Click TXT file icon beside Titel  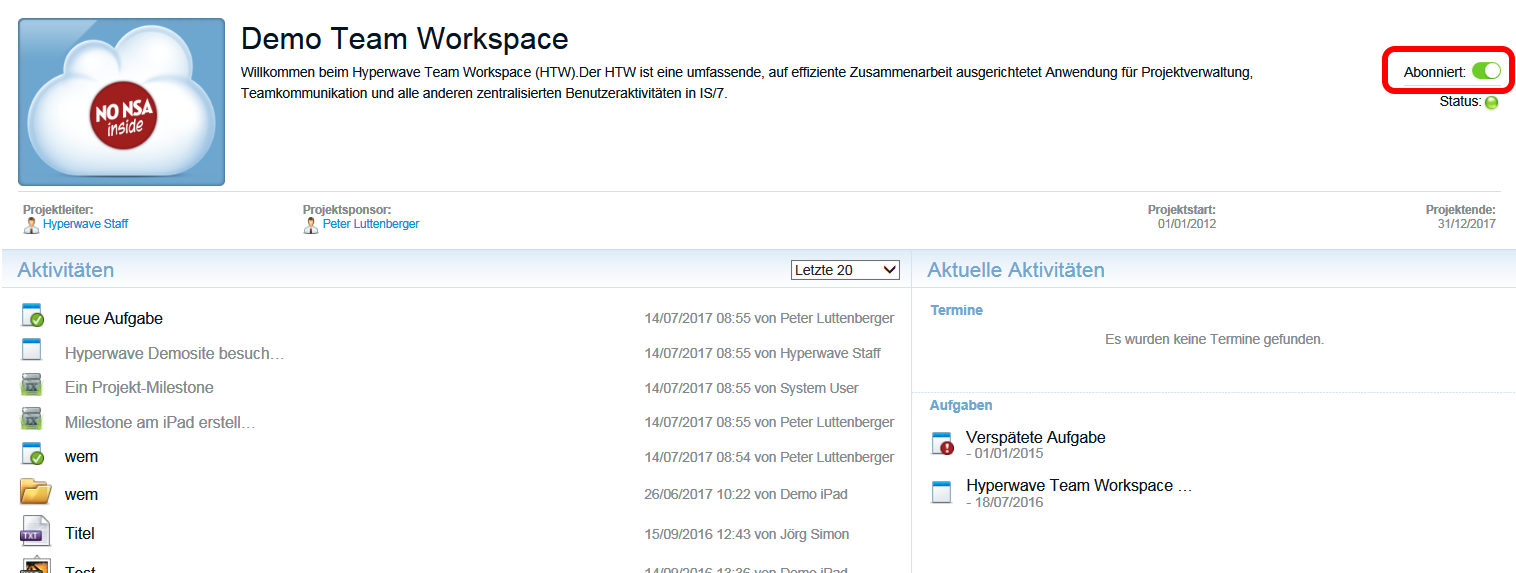(34, 530)
